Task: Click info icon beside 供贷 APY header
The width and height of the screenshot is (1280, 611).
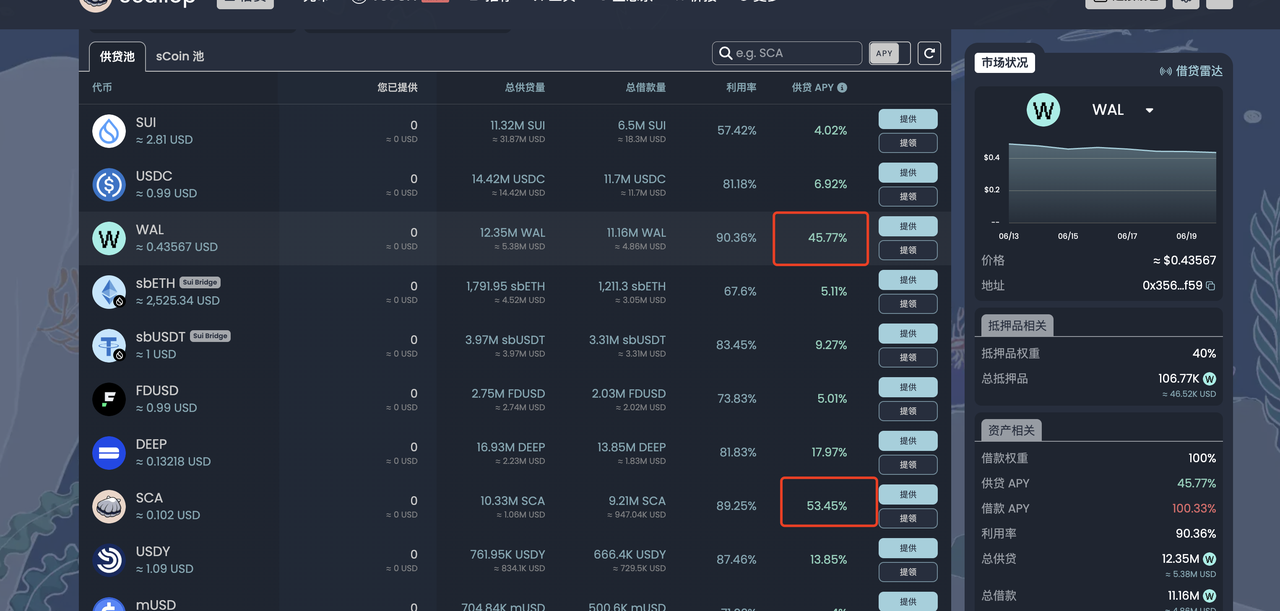Action: 842,88
